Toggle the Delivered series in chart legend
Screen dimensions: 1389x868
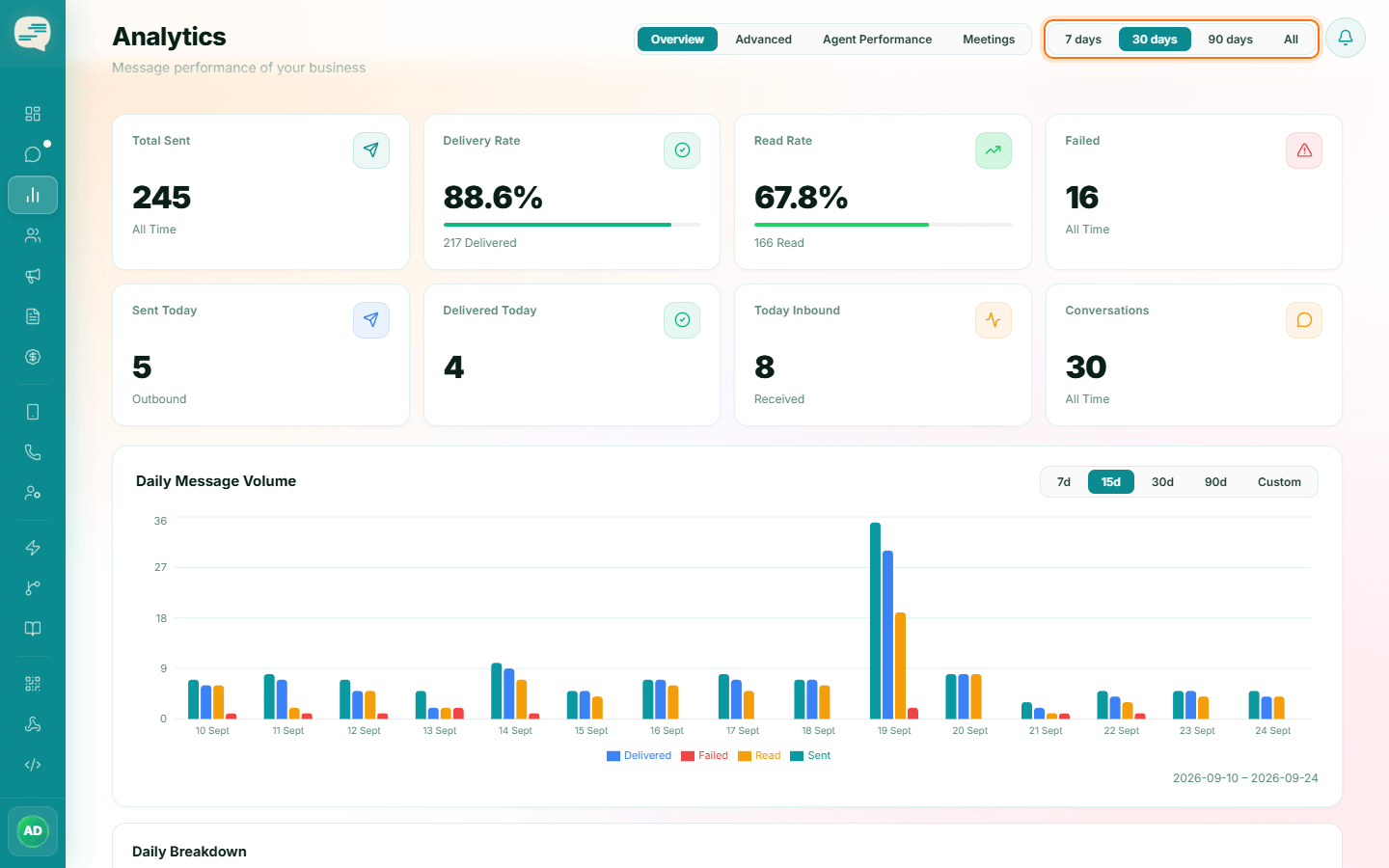click(x=639, y=756)
